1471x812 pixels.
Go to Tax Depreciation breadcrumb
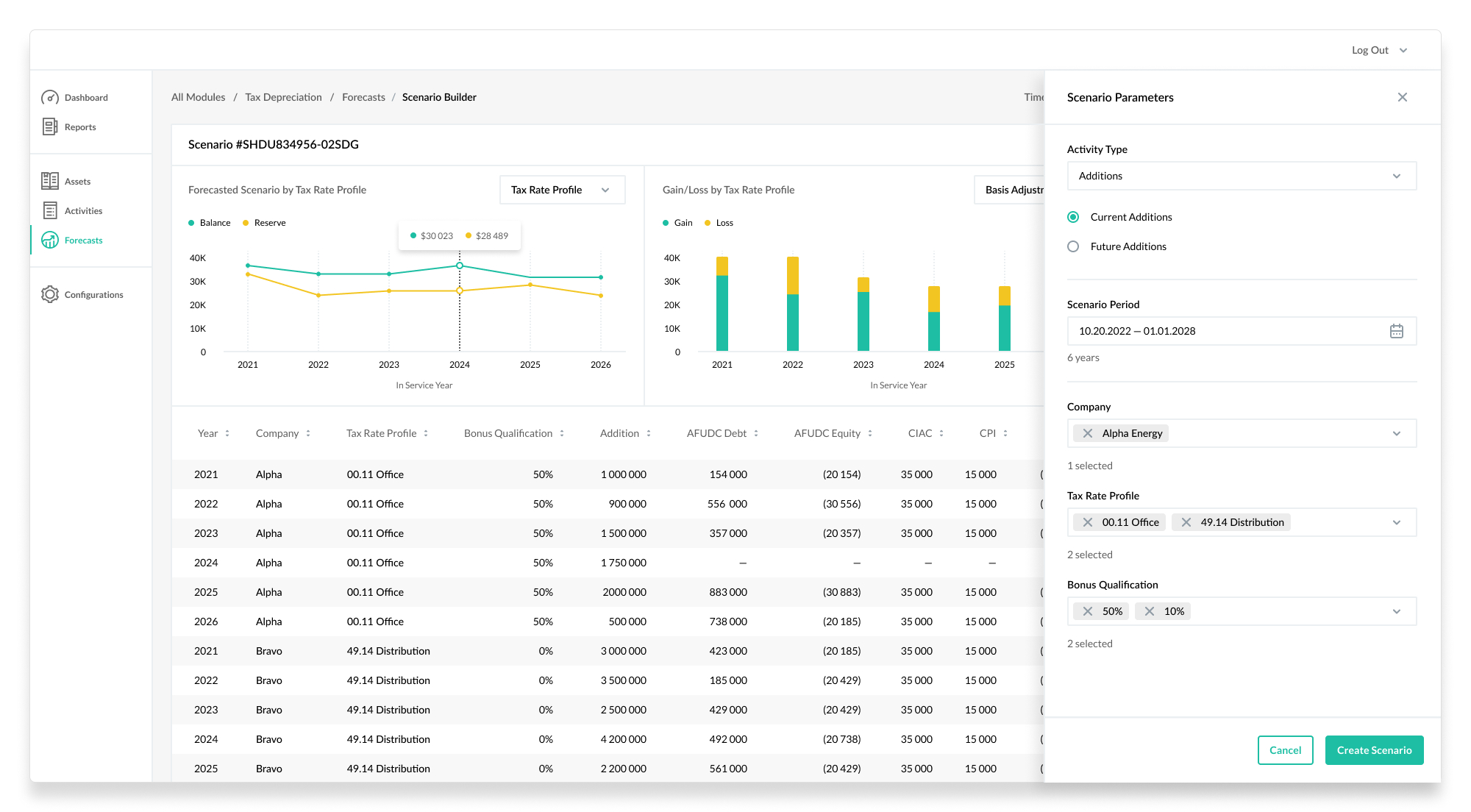[283, 97]
